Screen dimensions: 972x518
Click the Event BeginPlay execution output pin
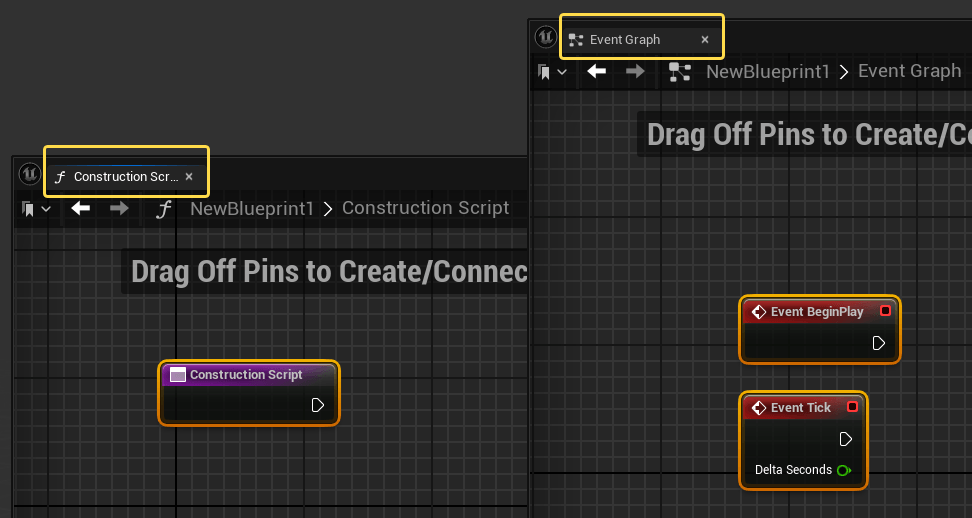878,343
